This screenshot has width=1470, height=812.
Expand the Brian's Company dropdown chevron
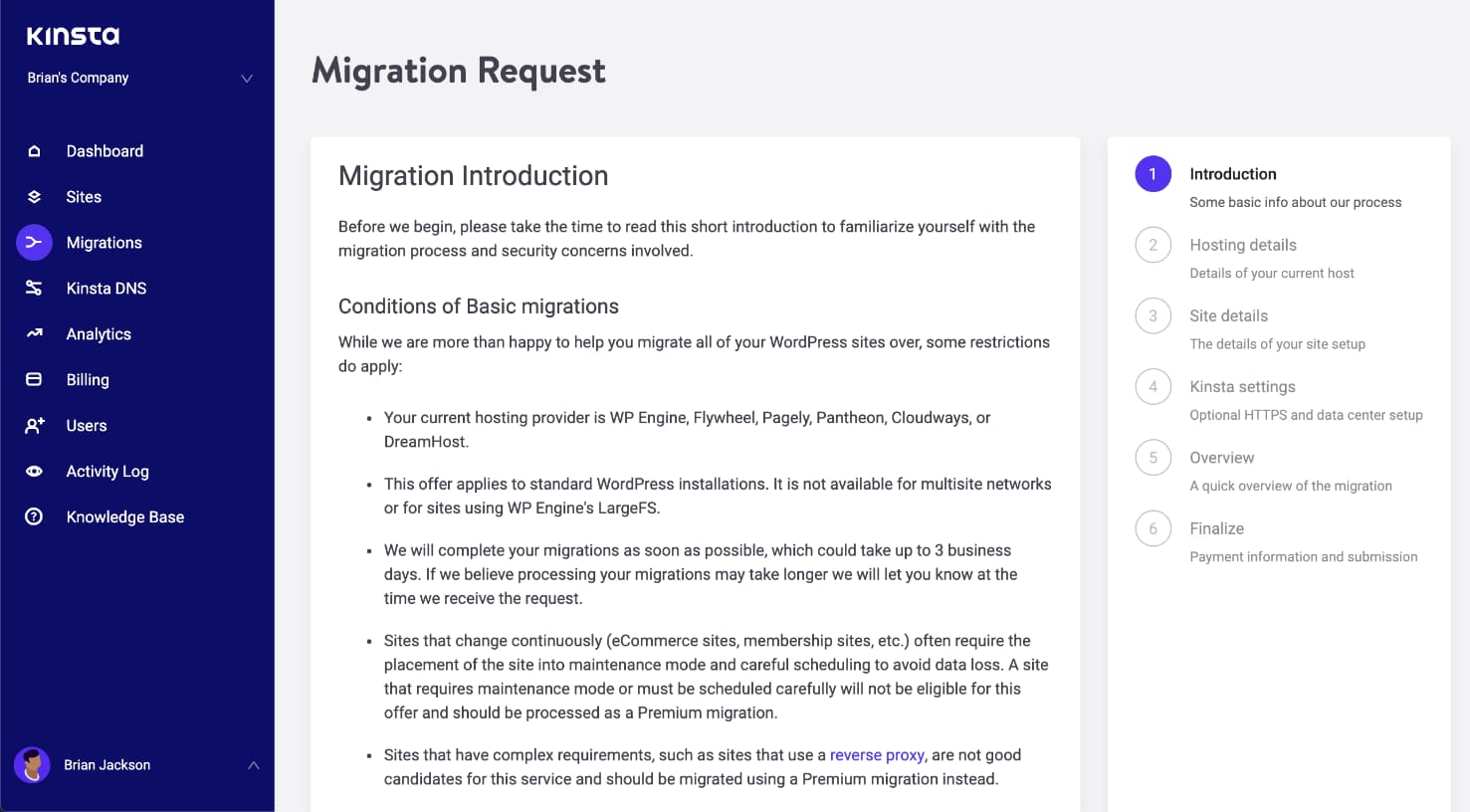pos(247,79)
